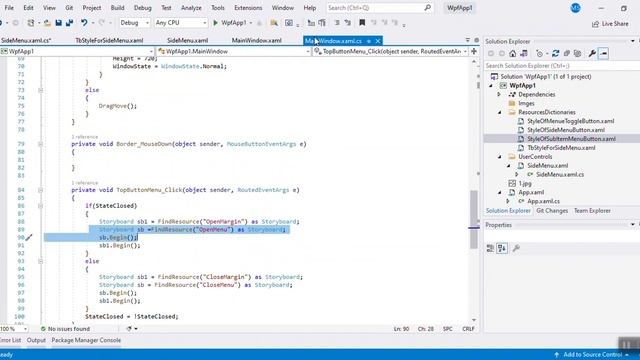Expand the Dependencies node

click(x=499, y=94)
